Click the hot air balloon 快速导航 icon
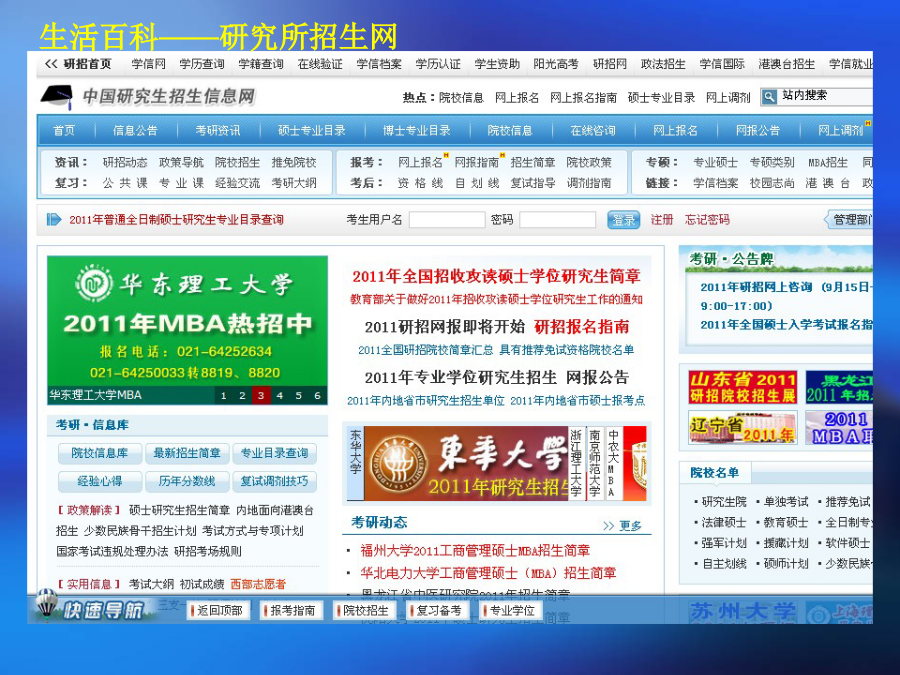Viewport: 900px width, 675px height. [46, 605]
